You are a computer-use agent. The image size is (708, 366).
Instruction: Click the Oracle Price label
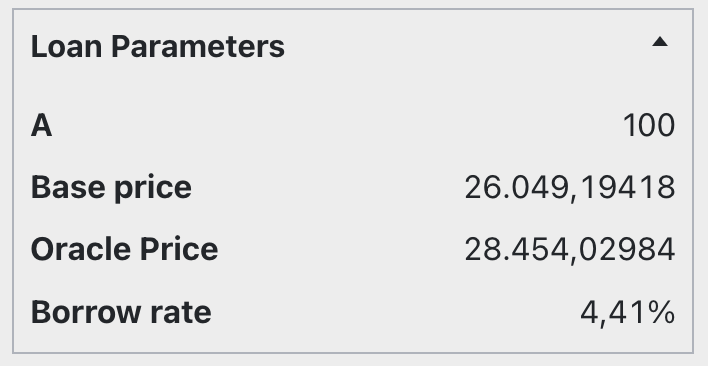124,250
